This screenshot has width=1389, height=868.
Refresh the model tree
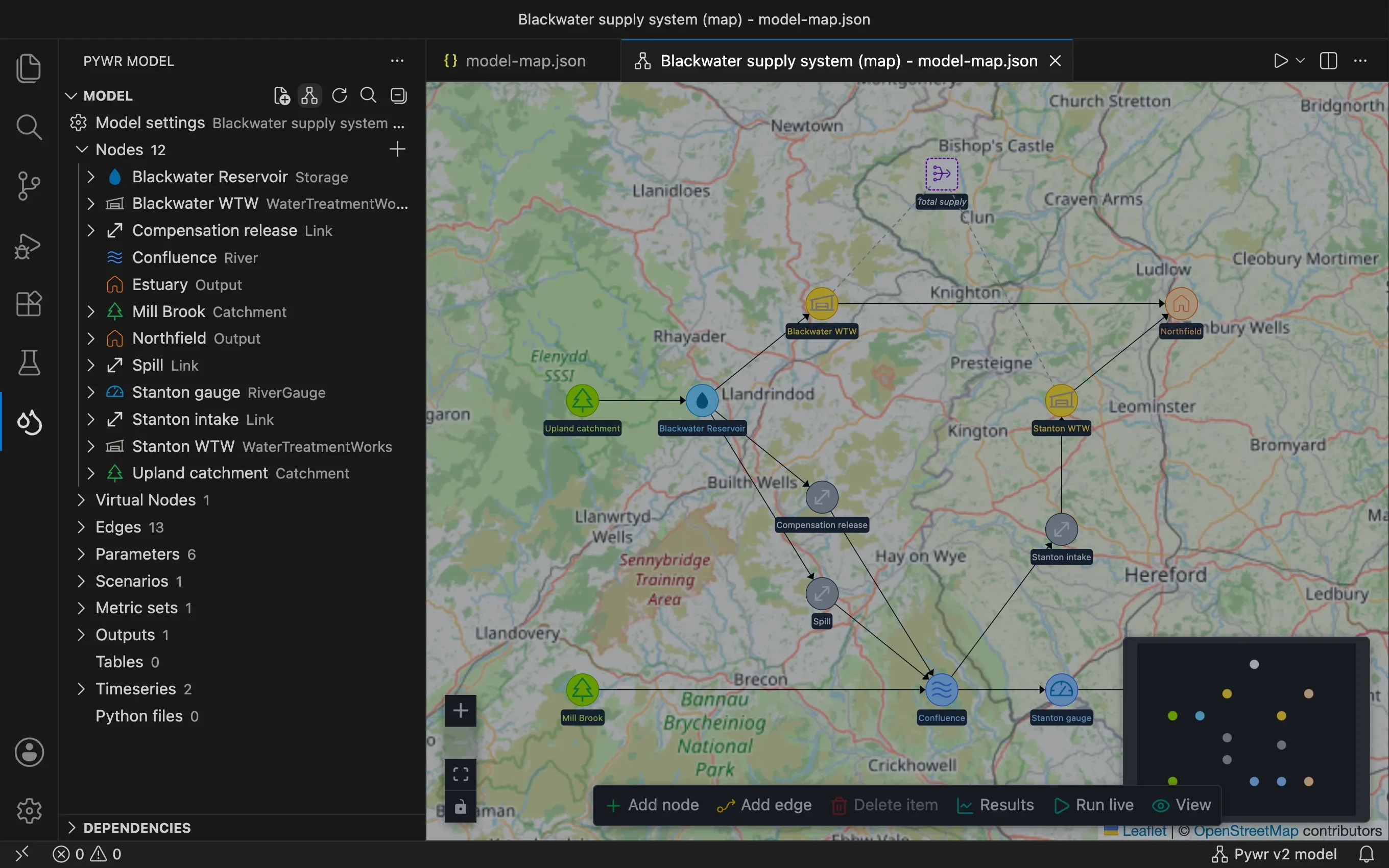339,95
